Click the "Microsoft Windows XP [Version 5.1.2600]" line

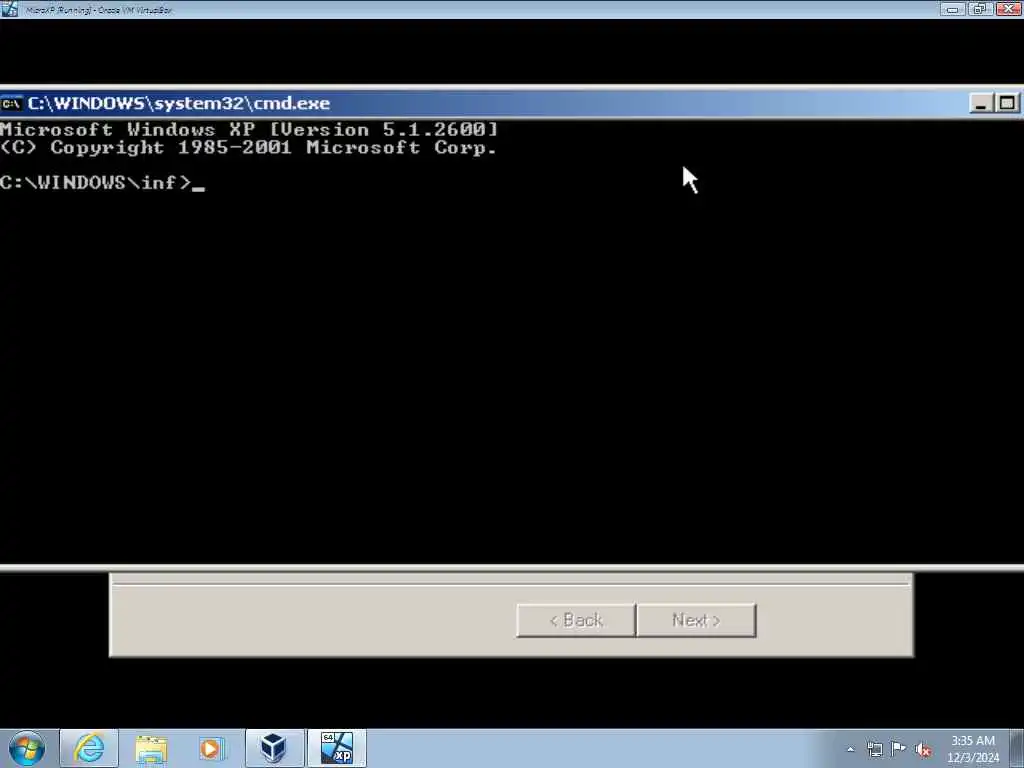[x=249, y=129]
